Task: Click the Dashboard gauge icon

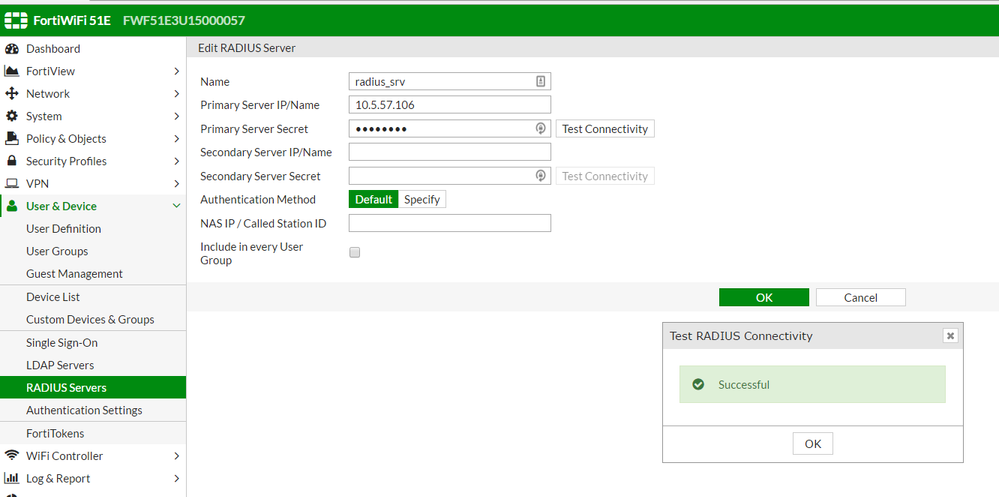Action: [11, 49]
